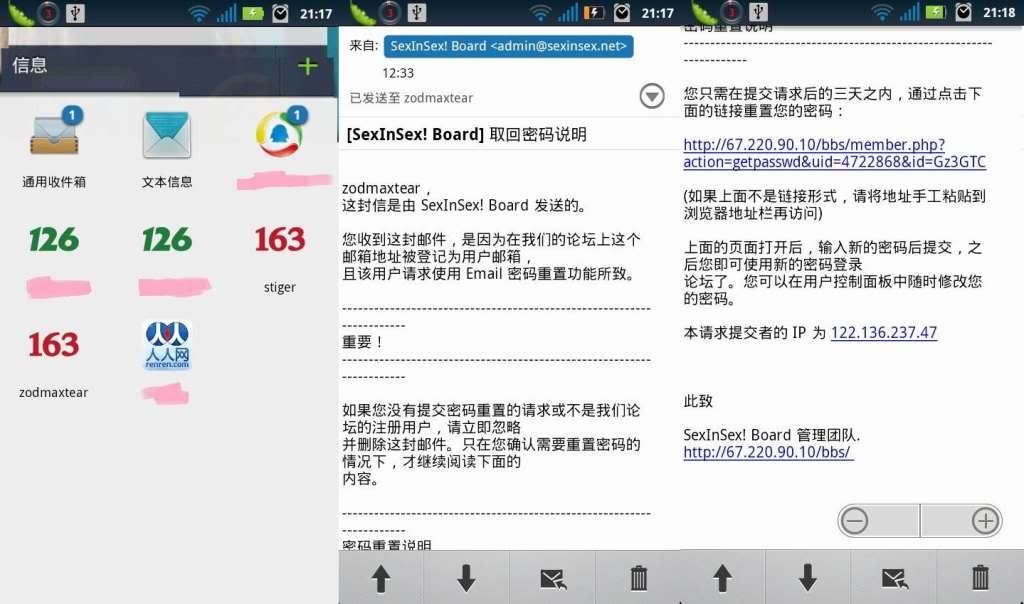Tap the 此致 closing line

click(697, 401)
